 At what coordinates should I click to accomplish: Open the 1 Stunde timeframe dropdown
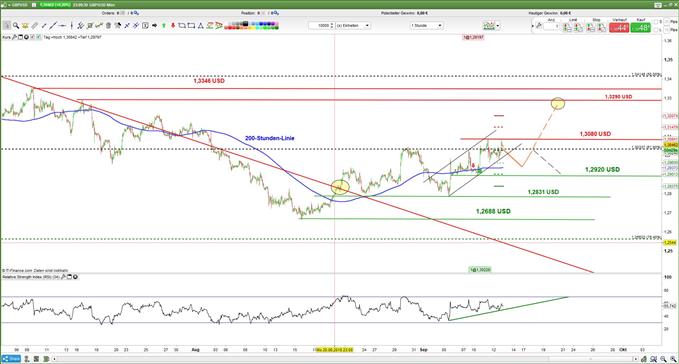pyautogui.click(x=427, y=26)
